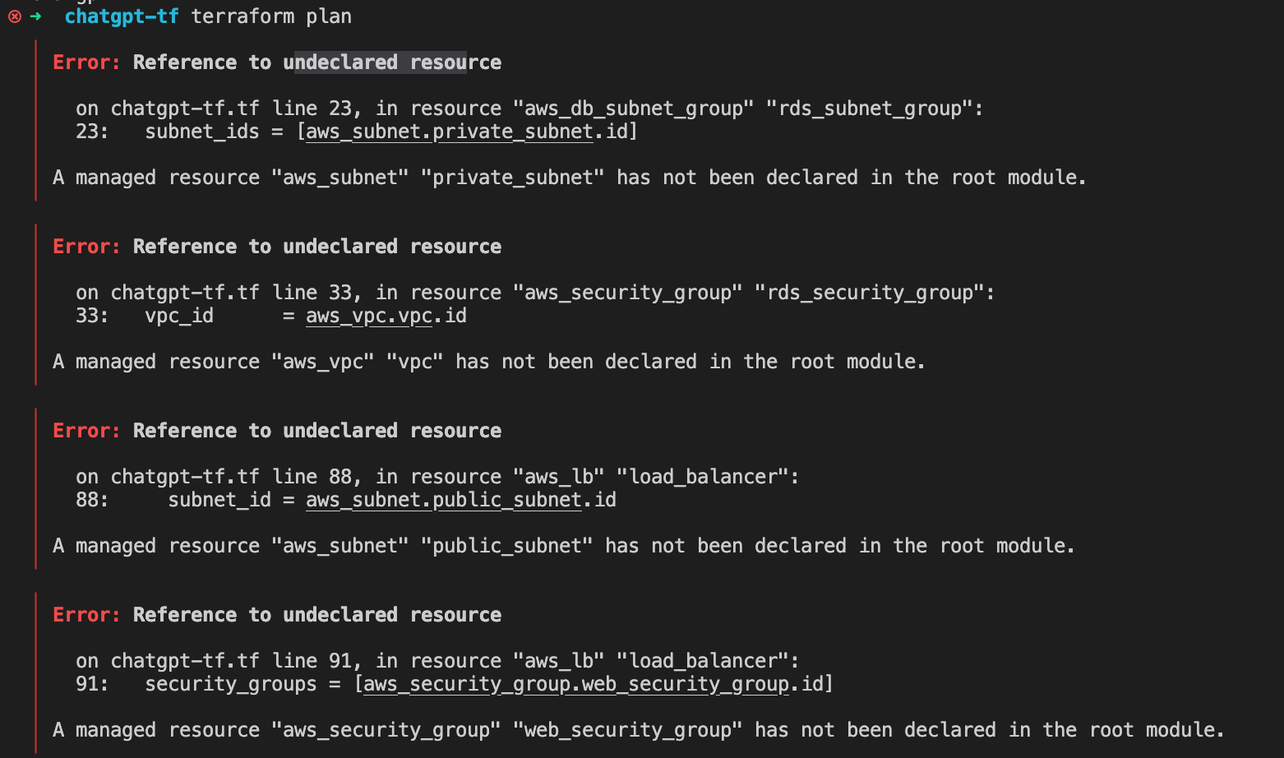Select the subnet_ids attribute on line 23
This screenshot has height=758, width=1284.
(x=202, y=132)
